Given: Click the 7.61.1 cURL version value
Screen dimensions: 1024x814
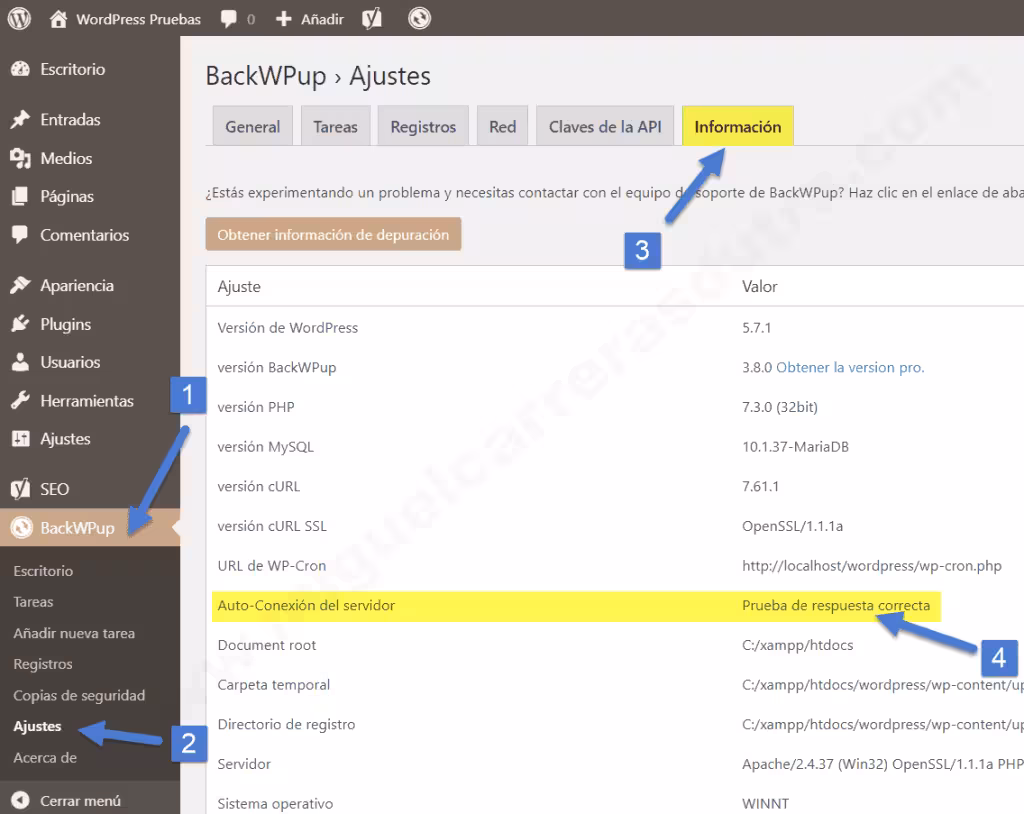Looking at the screenshot, I should pyautogui.click(x=760, y=486).
